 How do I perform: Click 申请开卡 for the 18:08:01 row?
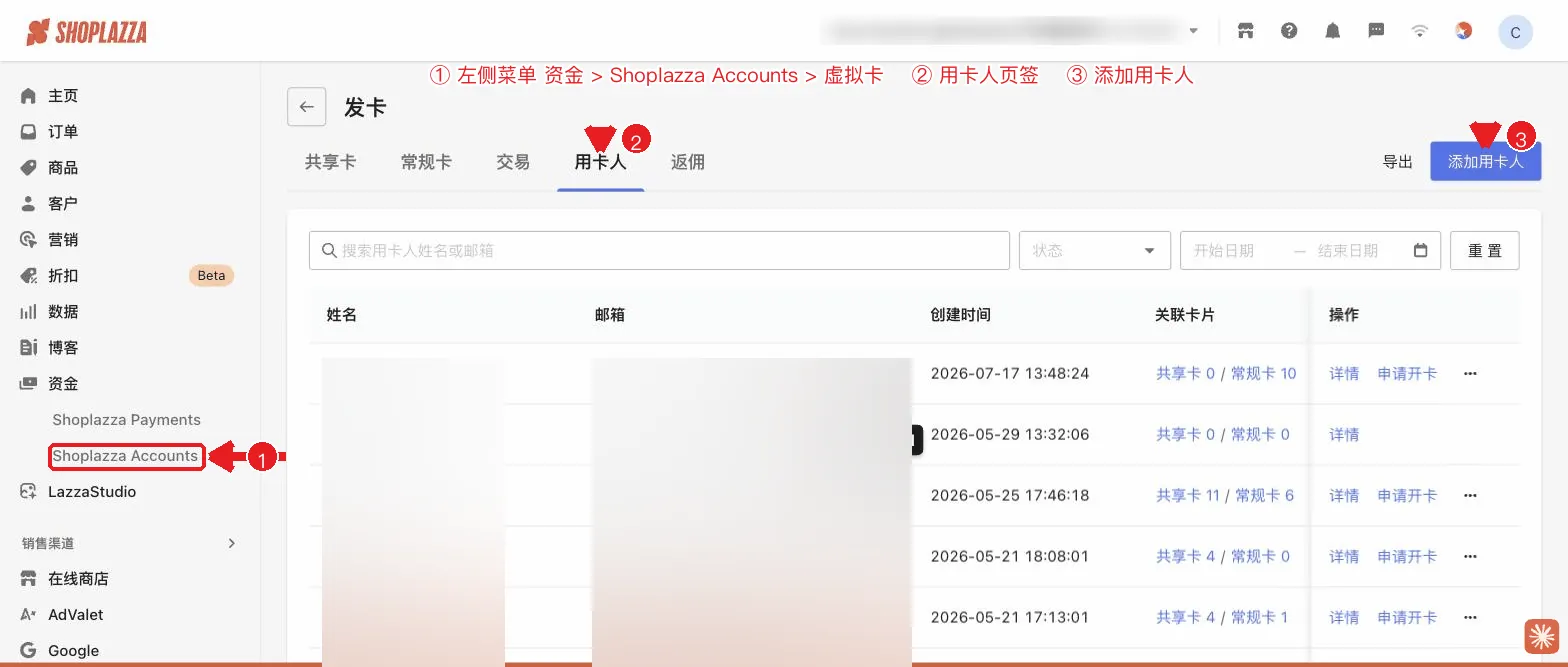pos(1407,557)
